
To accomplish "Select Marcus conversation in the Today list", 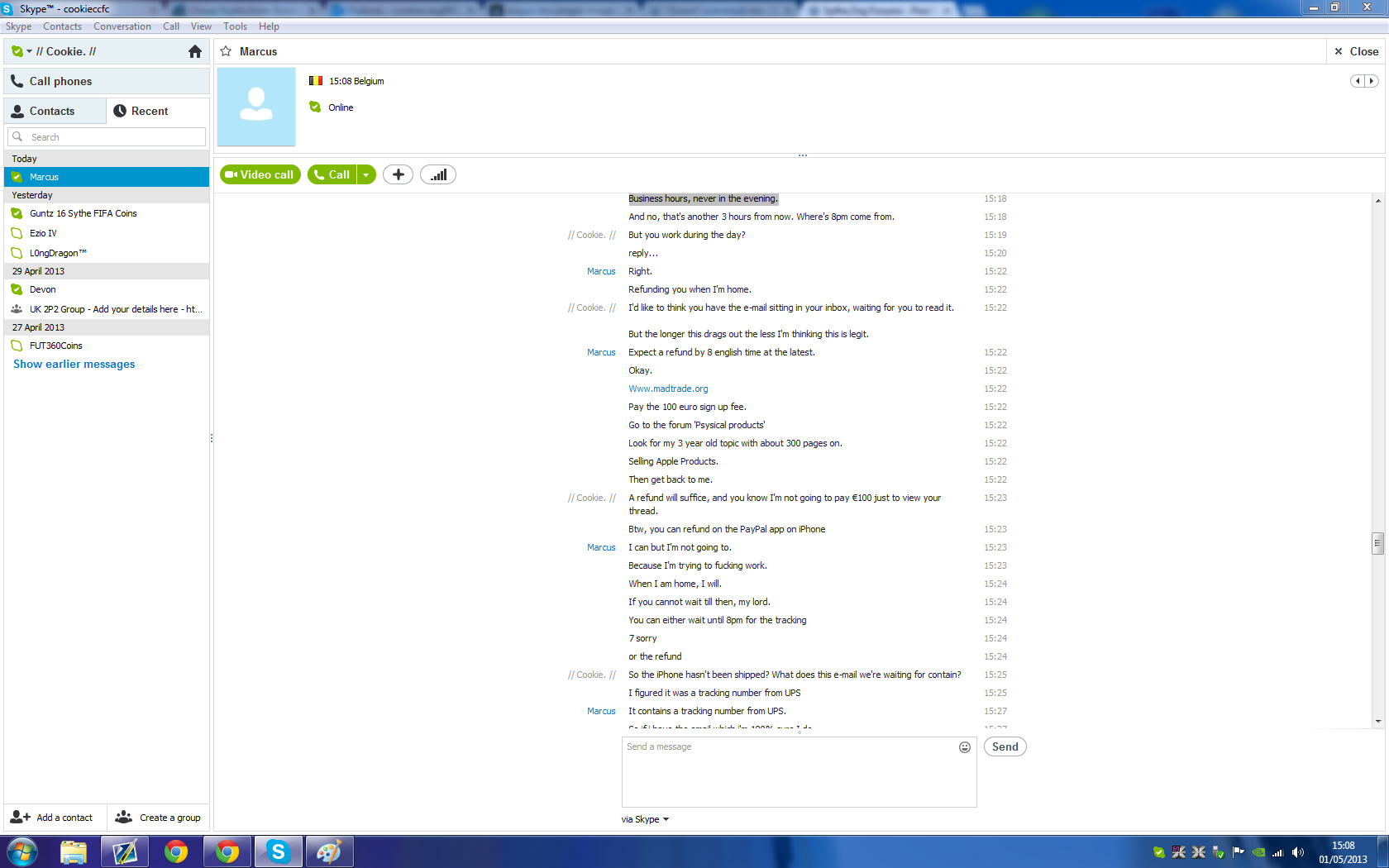I will tap(107, 177).
